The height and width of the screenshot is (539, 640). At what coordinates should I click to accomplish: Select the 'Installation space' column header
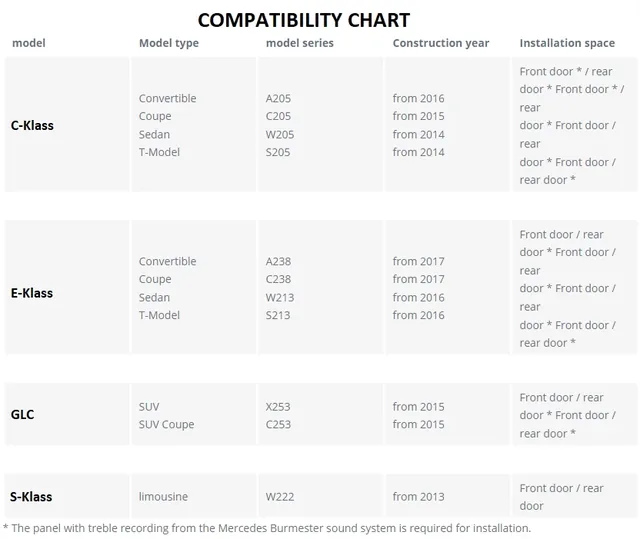point(567,43)
